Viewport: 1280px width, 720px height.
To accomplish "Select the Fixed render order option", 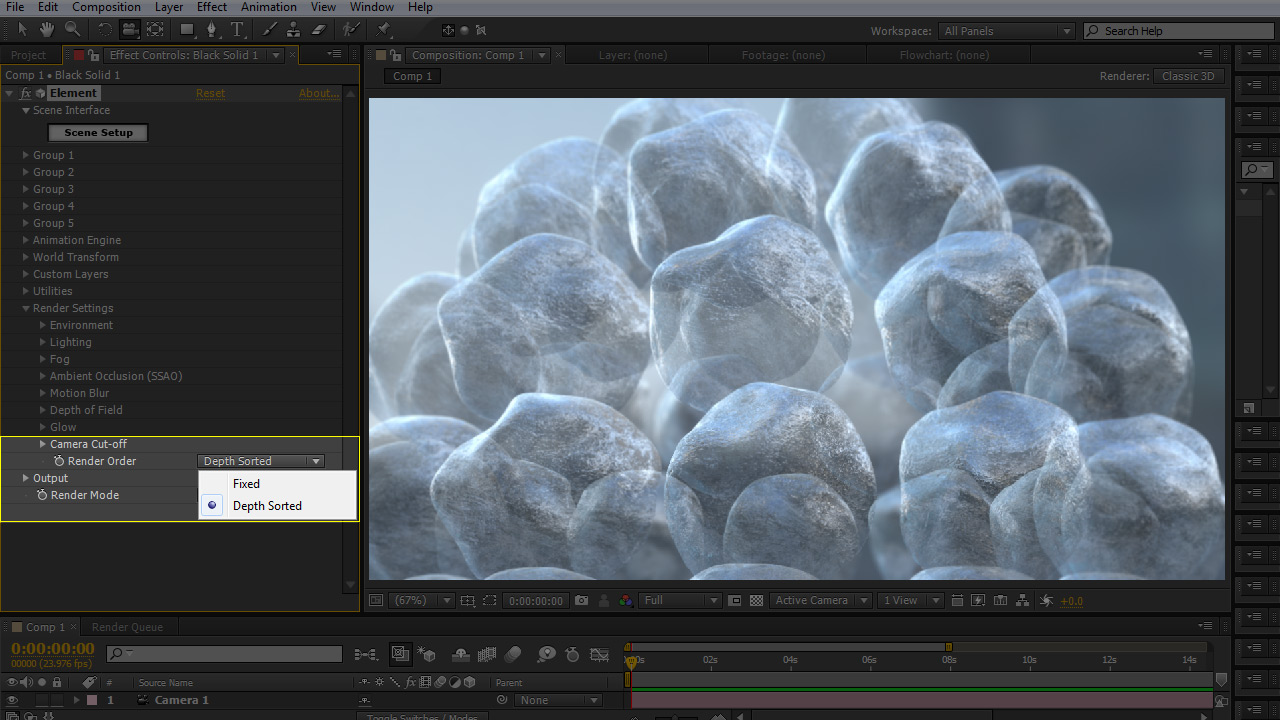I will click(245, 483).
